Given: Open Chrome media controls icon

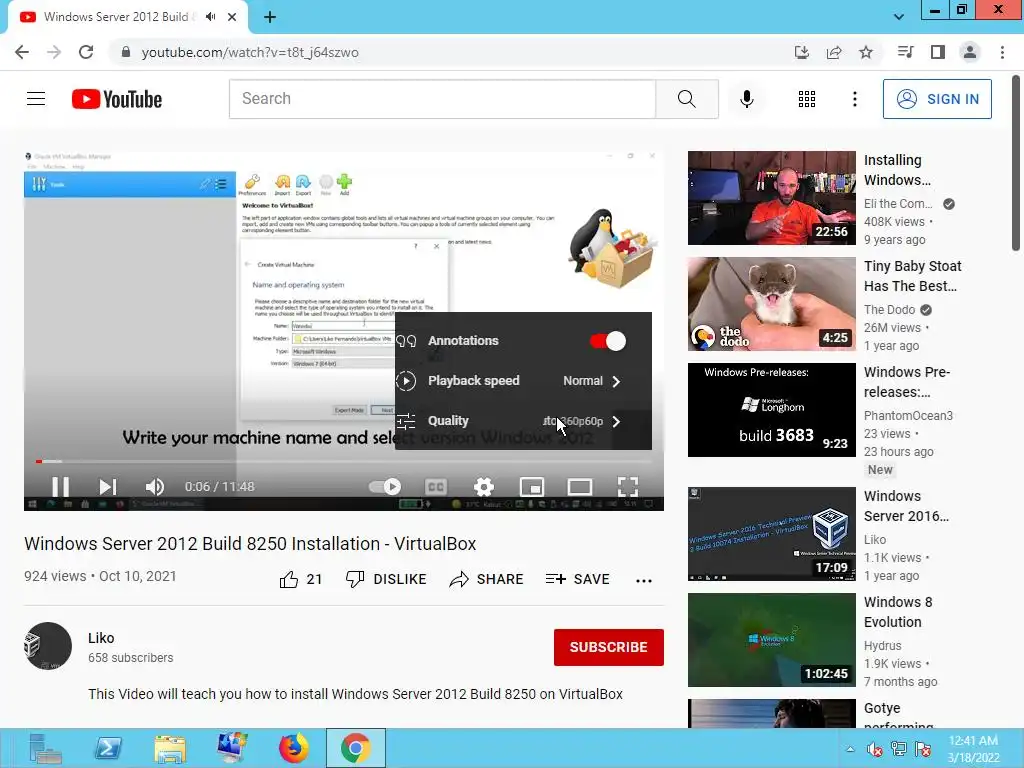Looking at the screenshot, I should point(905,52).
